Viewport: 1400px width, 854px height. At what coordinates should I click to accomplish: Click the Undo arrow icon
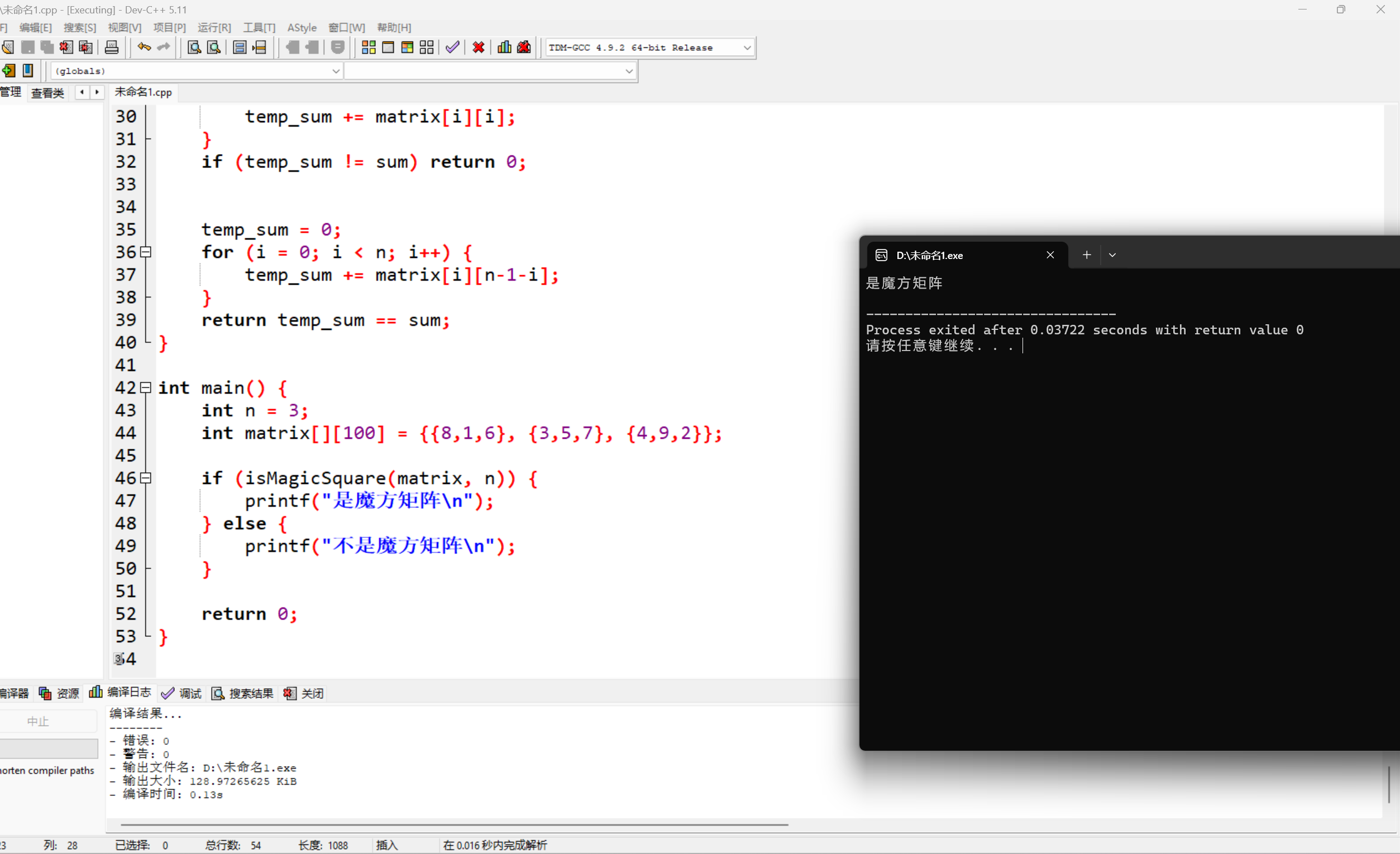(x=144, y=47)
